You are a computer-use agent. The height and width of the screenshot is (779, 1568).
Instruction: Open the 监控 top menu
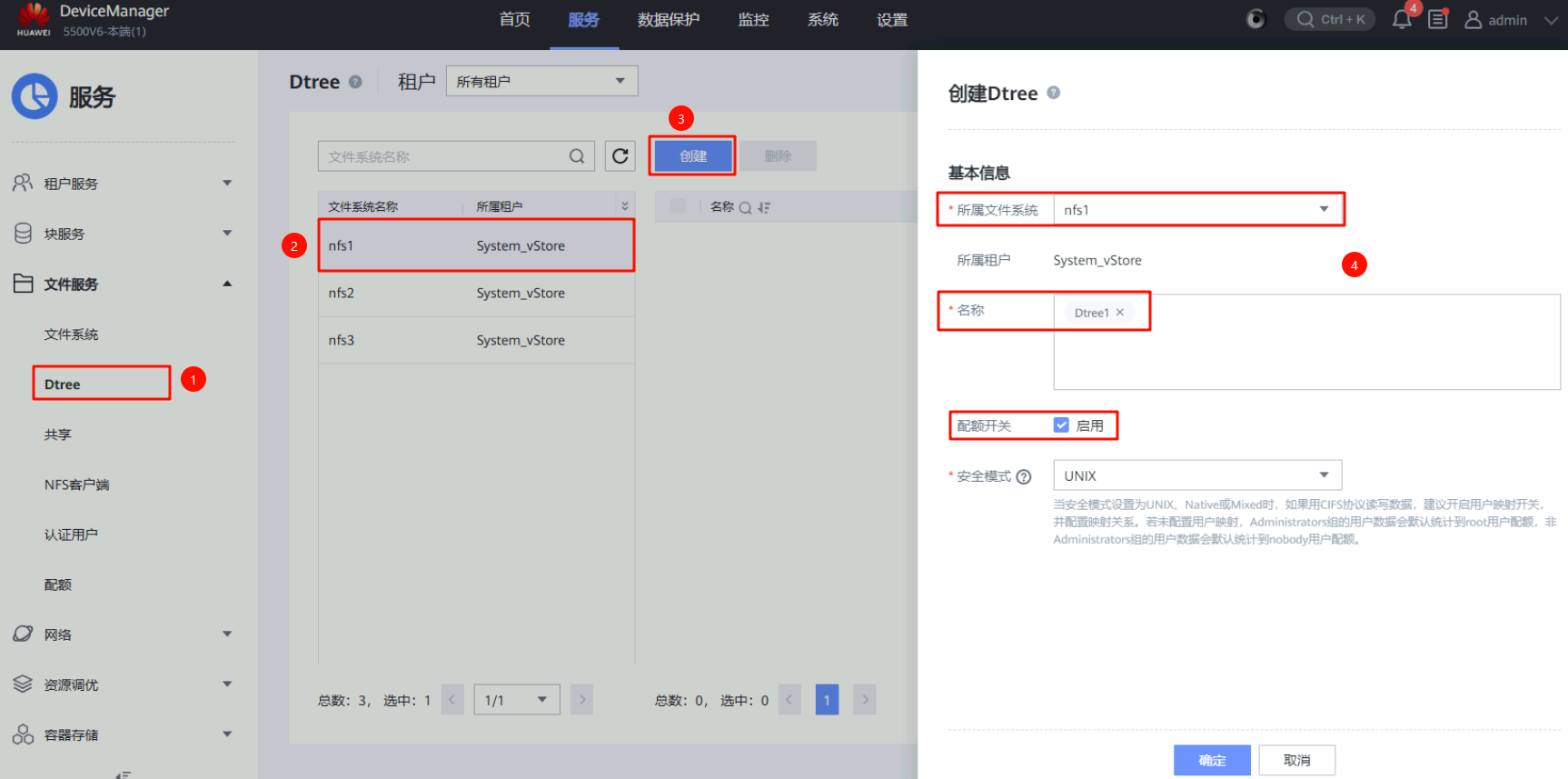pyautogui.click(x=753, y=20)
